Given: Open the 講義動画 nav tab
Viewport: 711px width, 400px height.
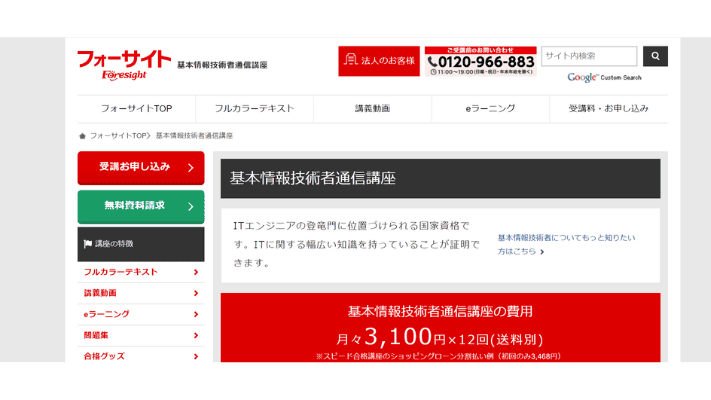Looking at the screenshot, I should (372, 109).
